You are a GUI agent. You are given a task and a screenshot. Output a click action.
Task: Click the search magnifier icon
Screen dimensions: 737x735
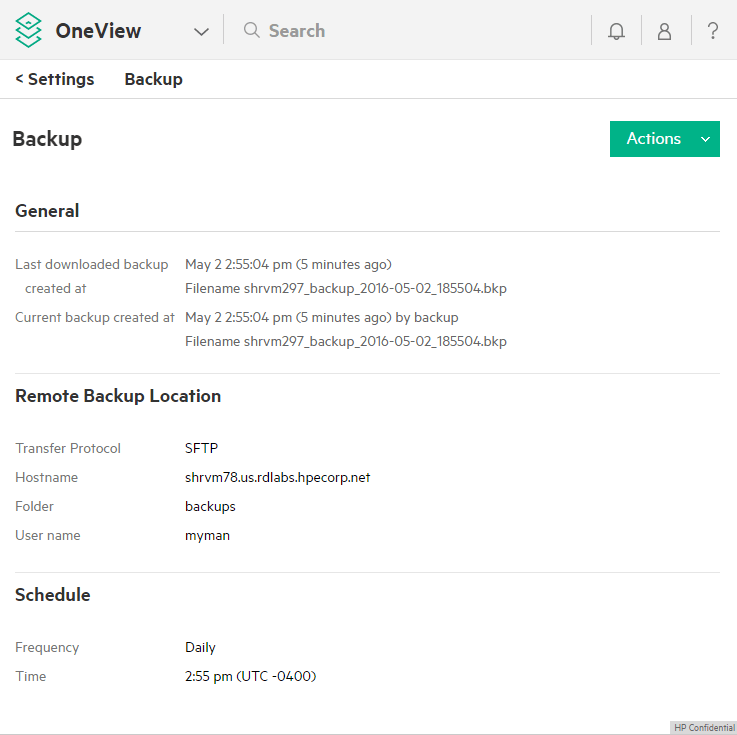tap(251, 30)
